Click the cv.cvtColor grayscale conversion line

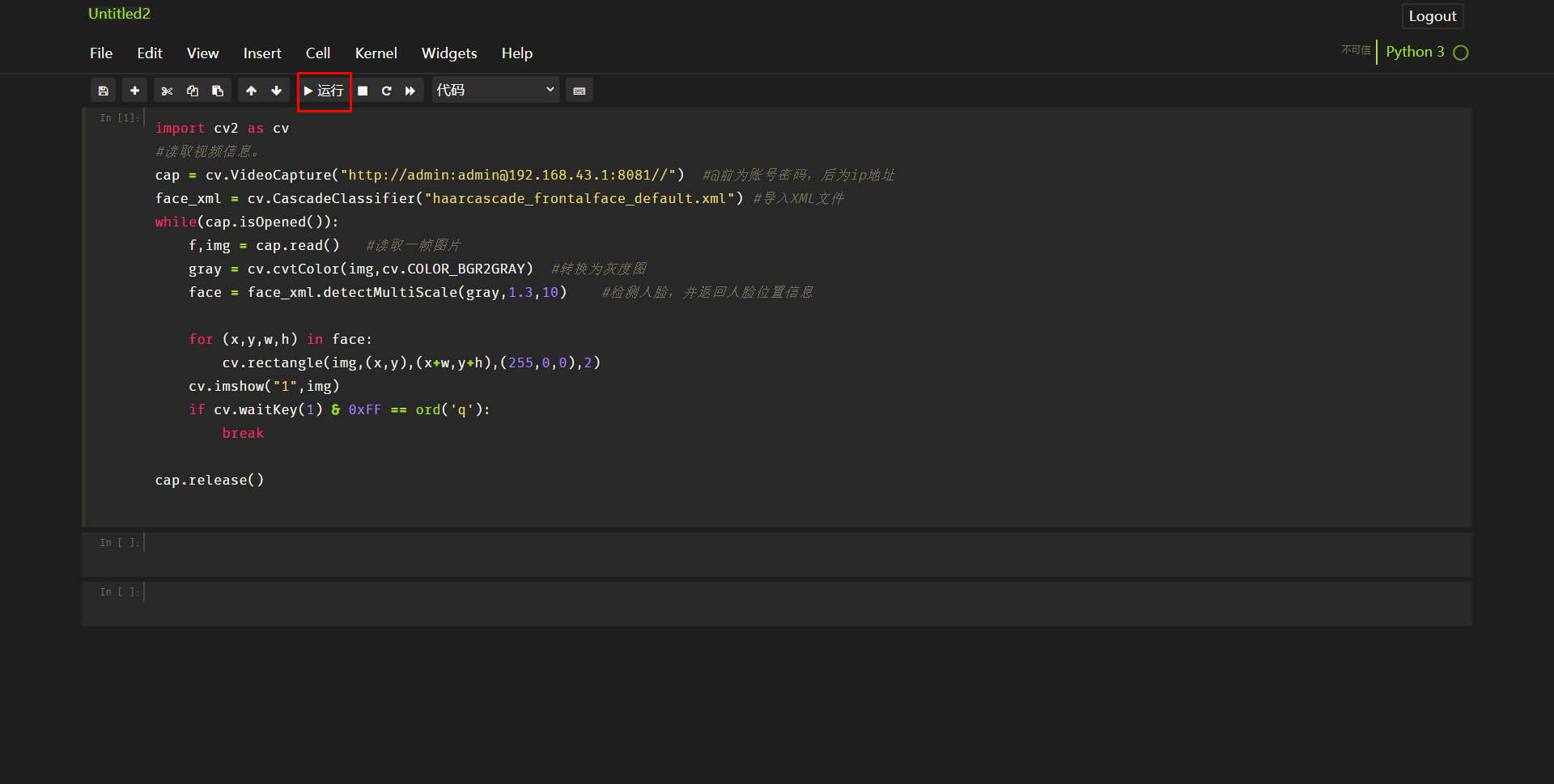pos(361,269)
